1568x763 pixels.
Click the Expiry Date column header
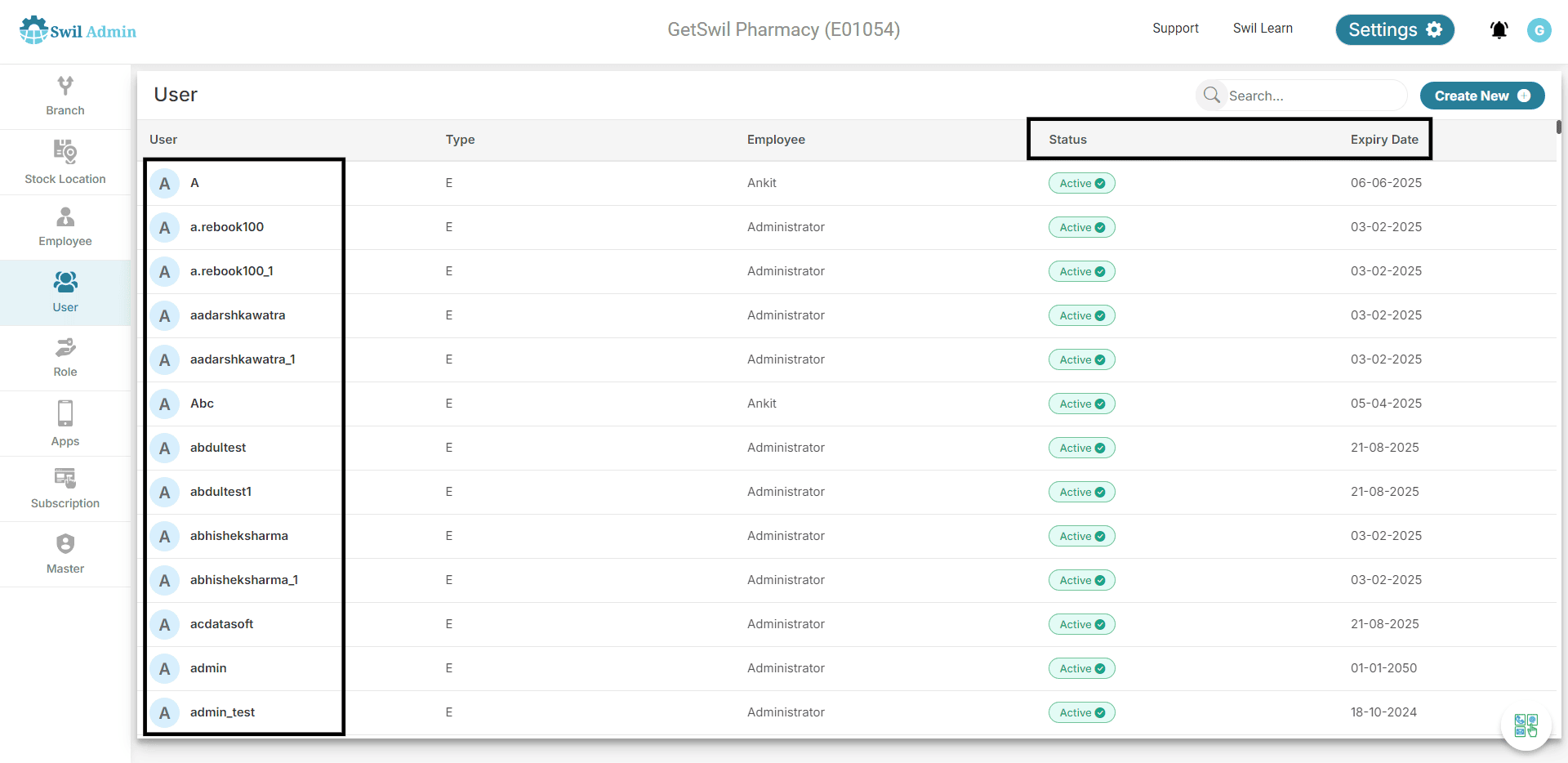(1384, 140)
